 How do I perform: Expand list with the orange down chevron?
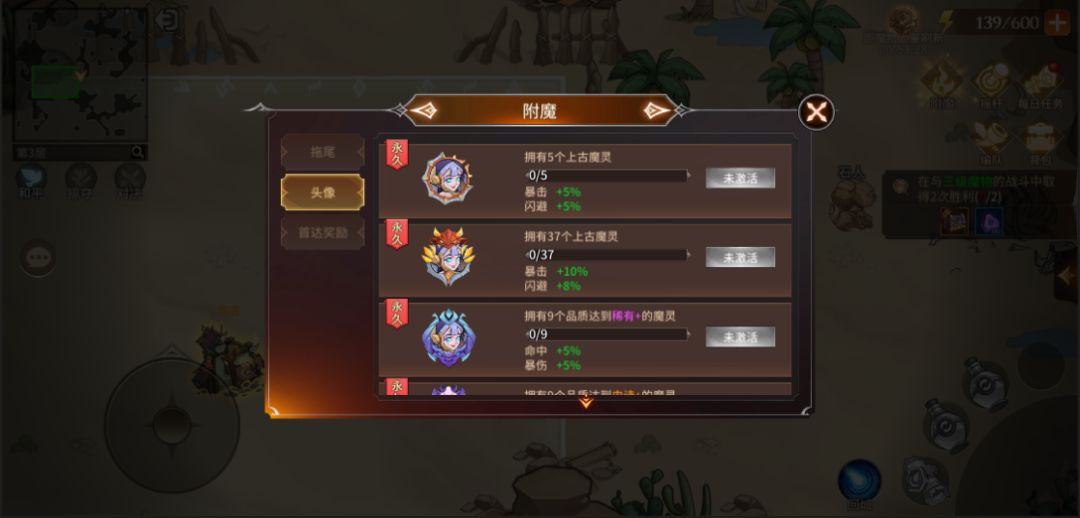[585, 402]
